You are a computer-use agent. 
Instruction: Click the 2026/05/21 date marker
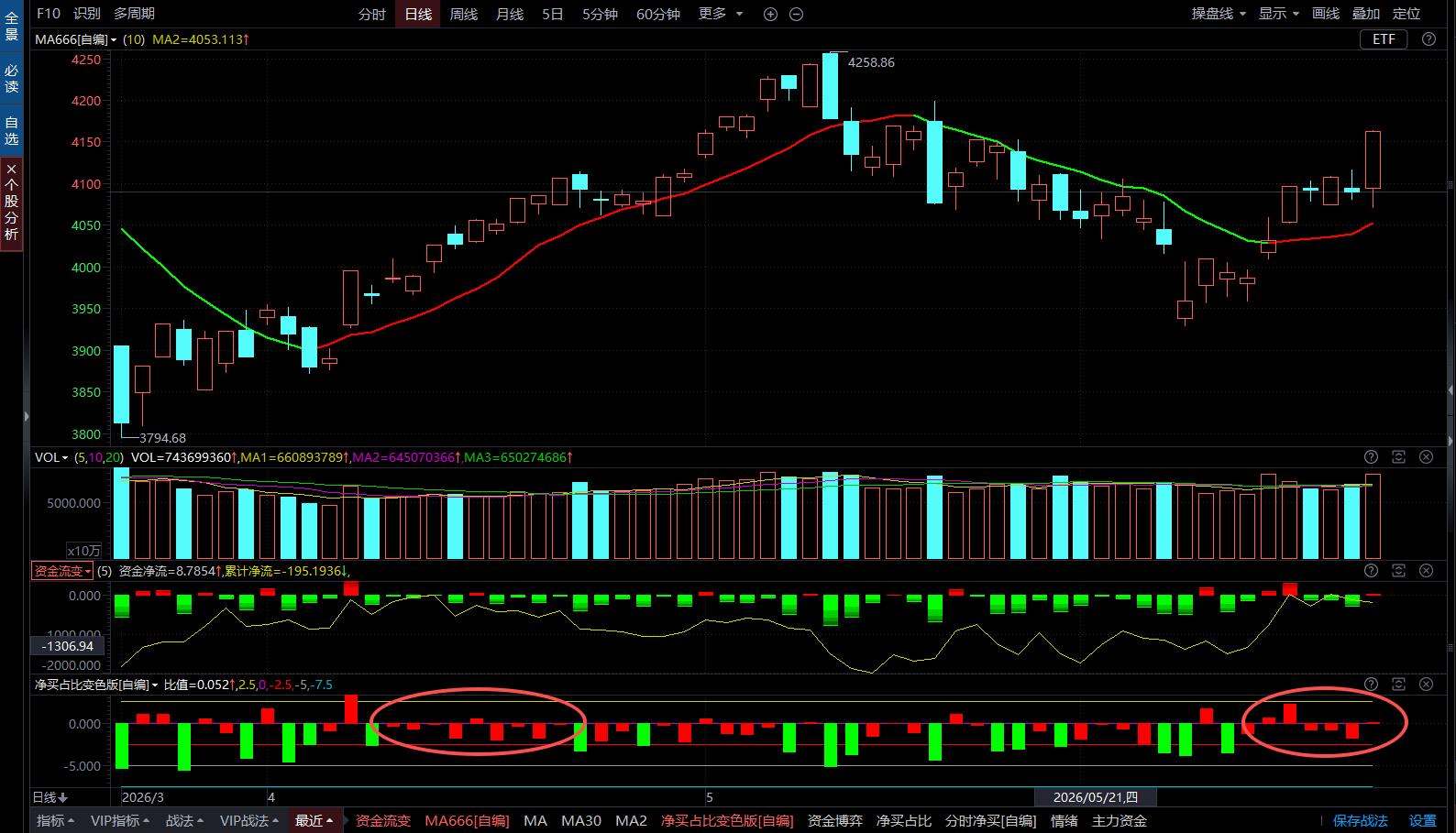(1095, 797)
